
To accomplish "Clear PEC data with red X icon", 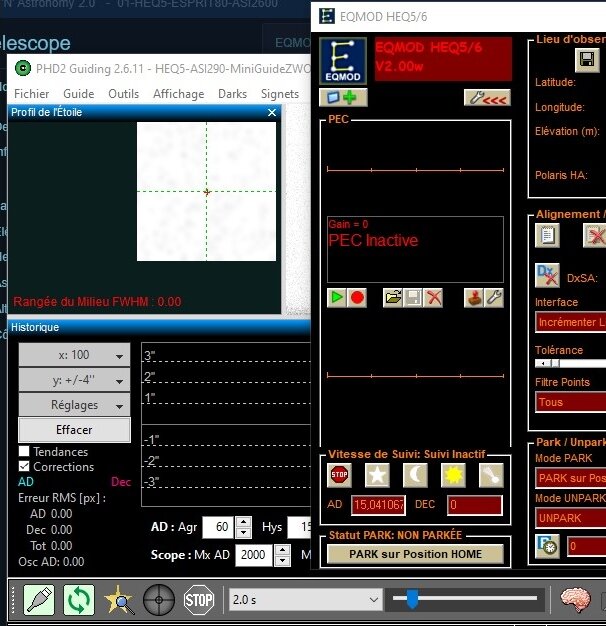I will click(x=433, y=297).
